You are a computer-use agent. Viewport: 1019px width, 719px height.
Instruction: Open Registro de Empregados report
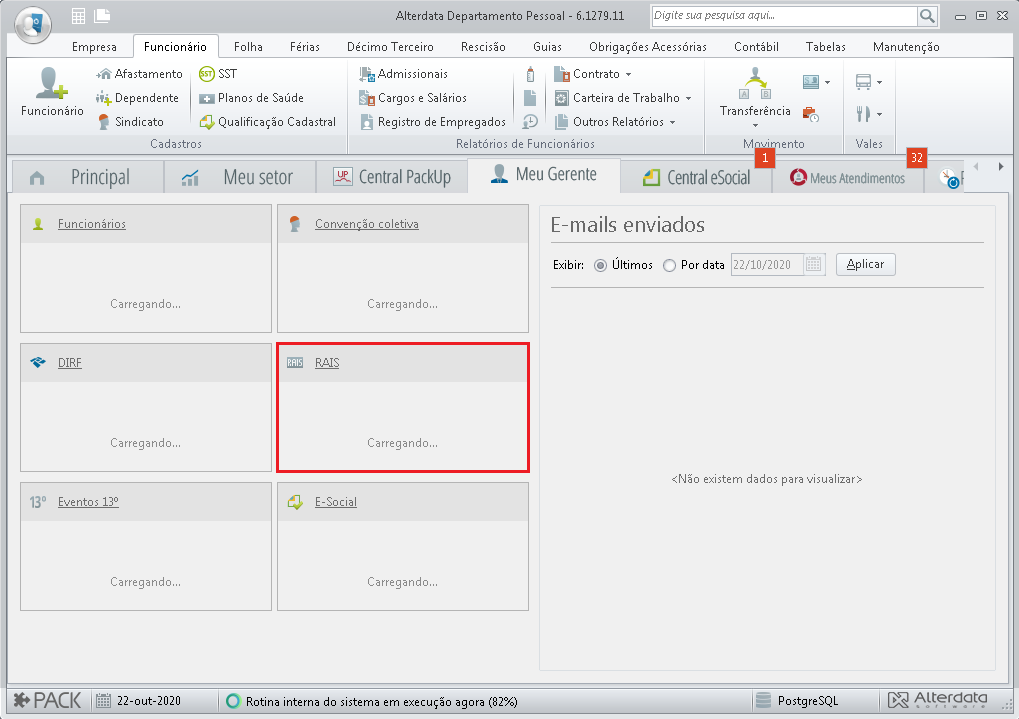click(x=432, y=122)
